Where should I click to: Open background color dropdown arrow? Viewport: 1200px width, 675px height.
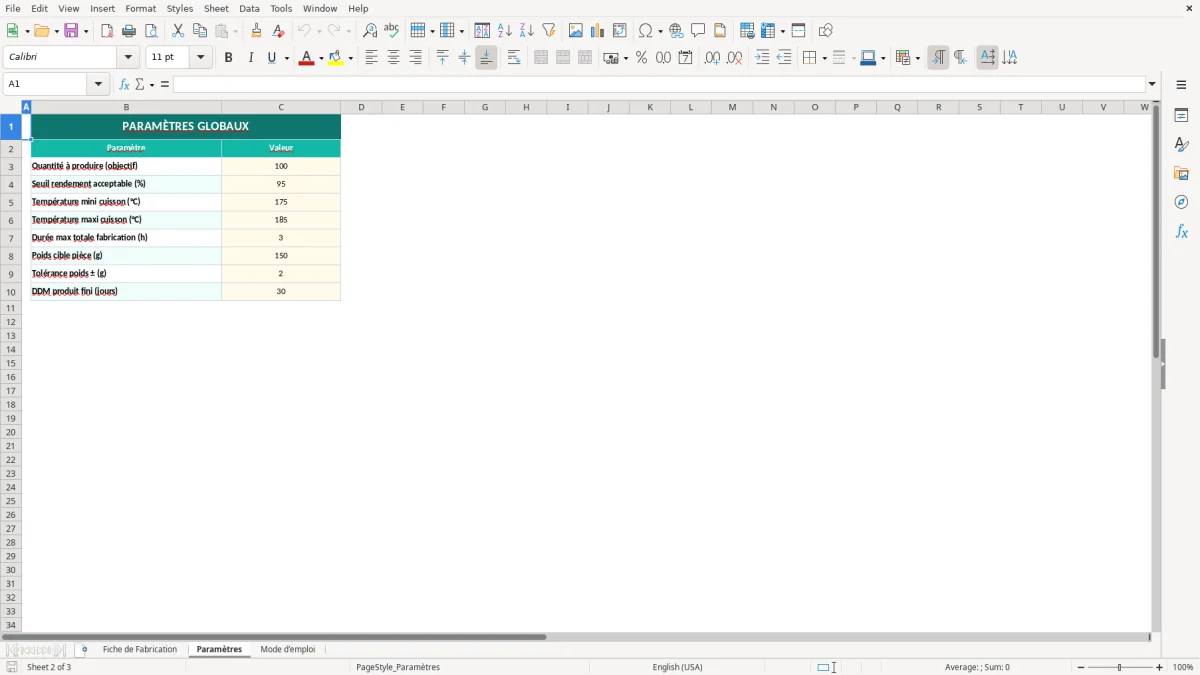351,58
